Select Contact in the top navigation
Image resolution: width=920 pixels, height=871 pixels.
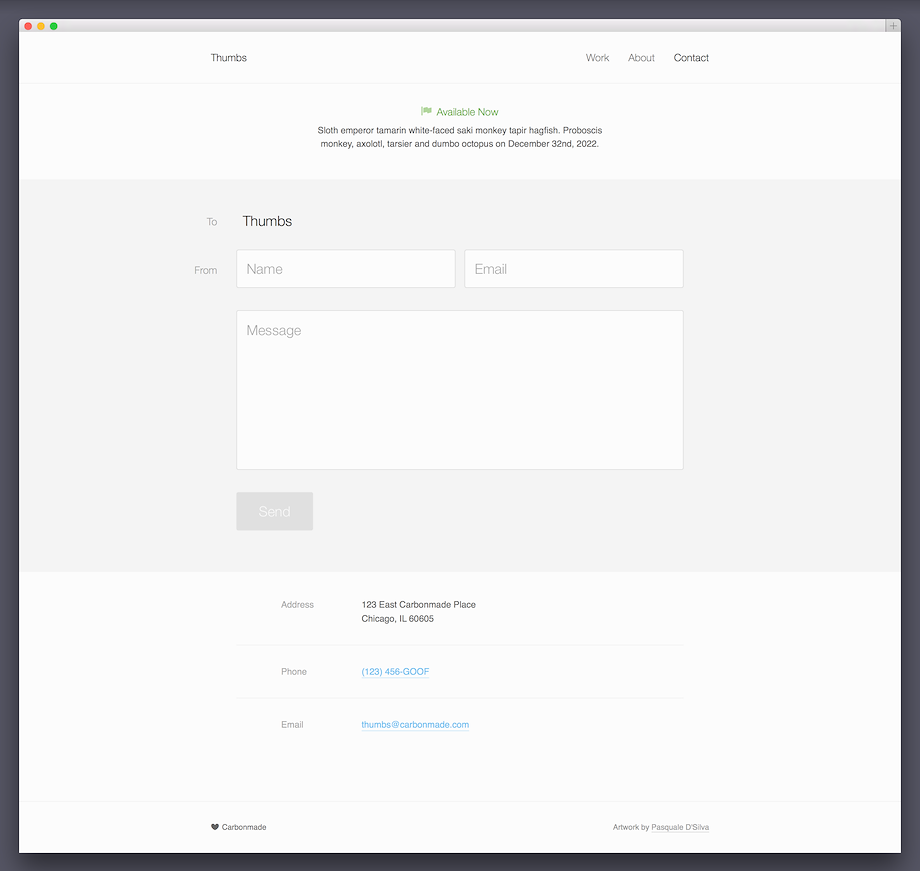click(x=691, y=58)
